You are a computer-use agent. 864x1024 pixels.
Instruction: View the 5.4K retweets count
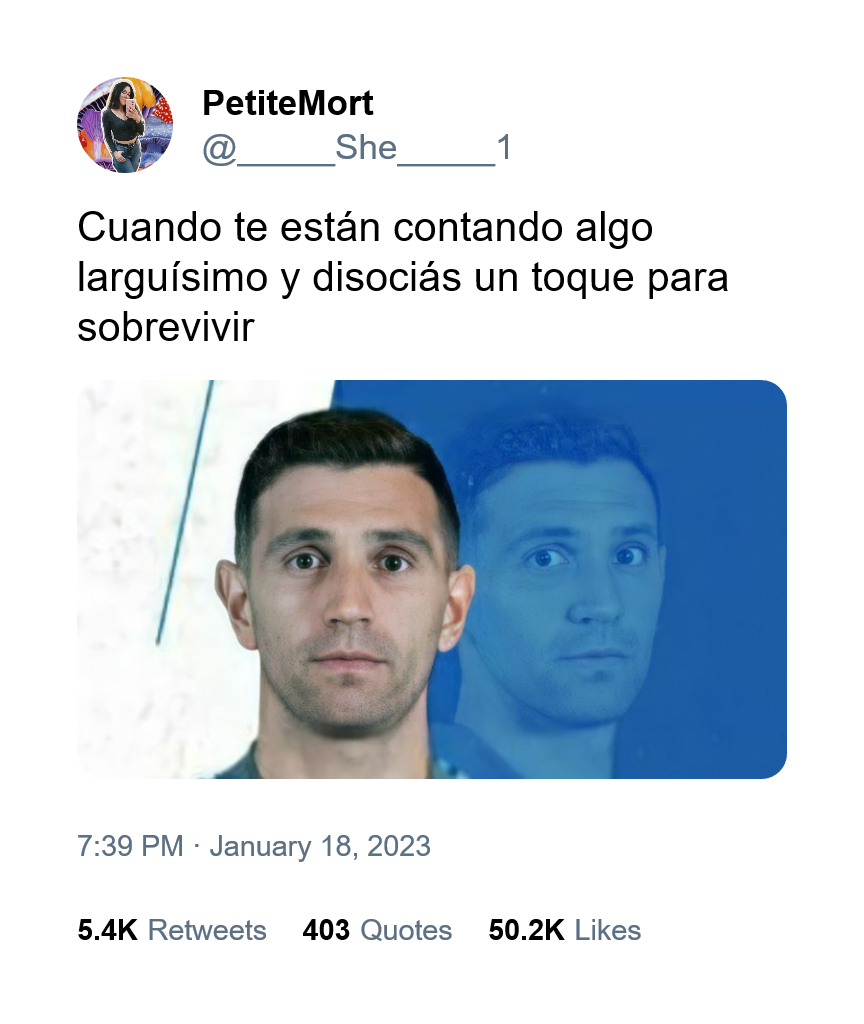[107, 931]
